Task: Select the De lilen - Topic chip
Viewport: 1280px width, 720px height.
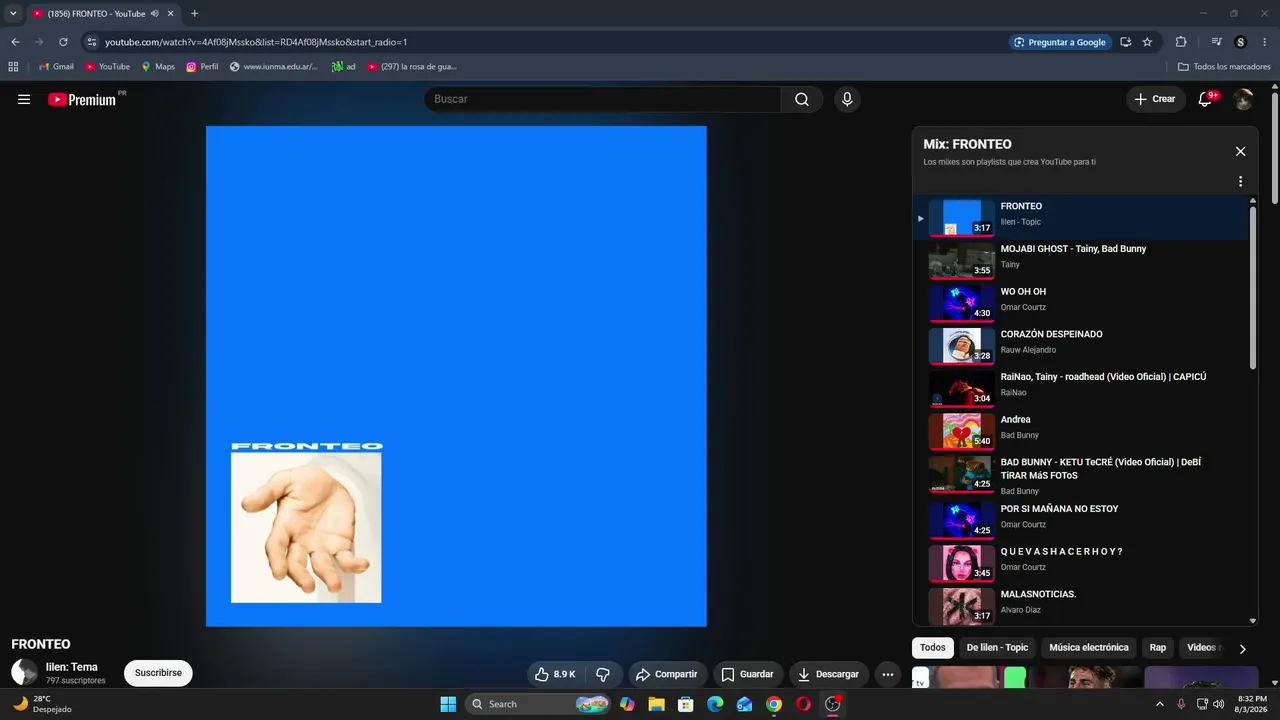Action: pyautogui.click(x=997, y=648)
